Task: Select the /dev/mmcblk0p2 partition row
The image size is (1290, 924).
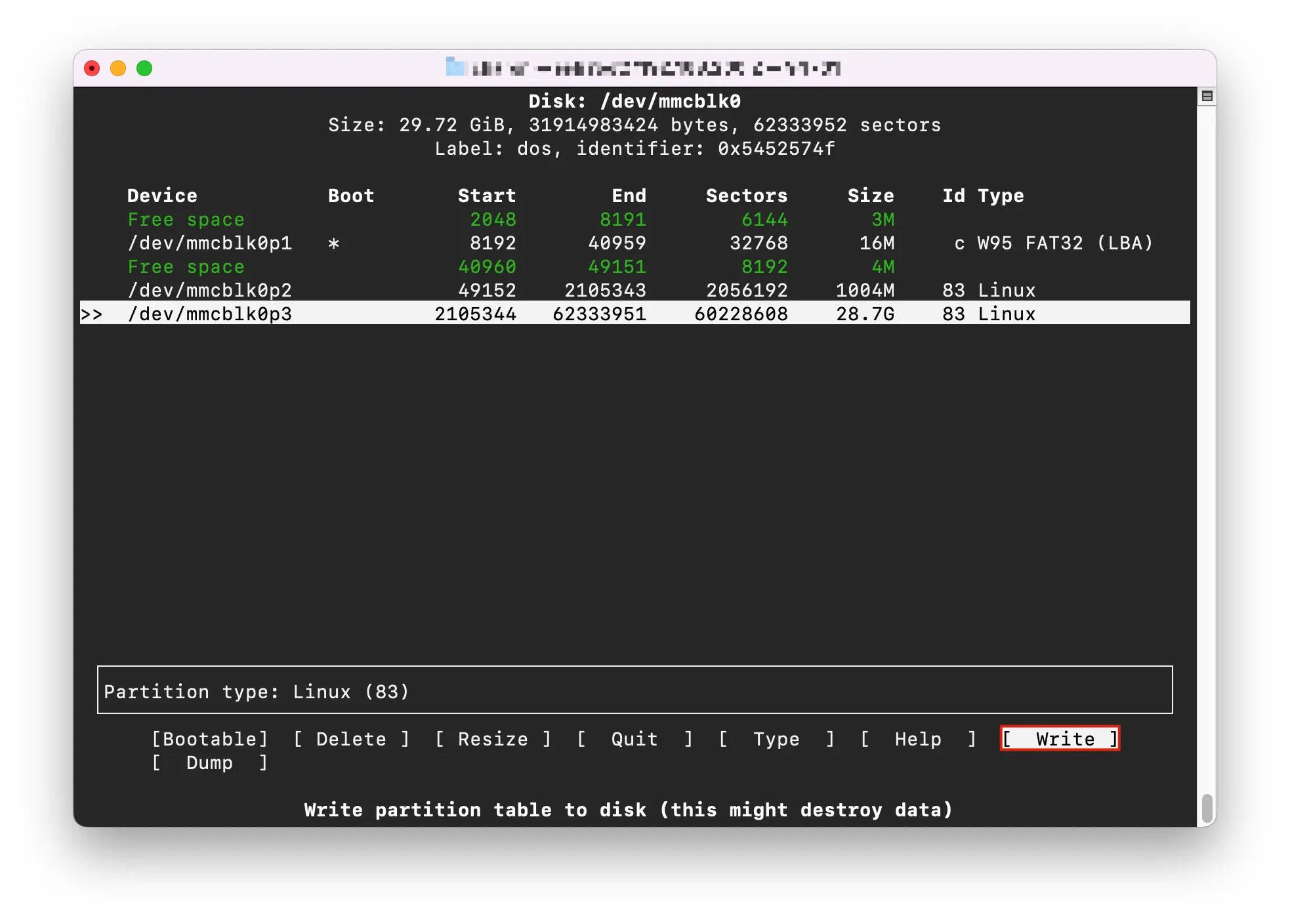Action: 635,290
